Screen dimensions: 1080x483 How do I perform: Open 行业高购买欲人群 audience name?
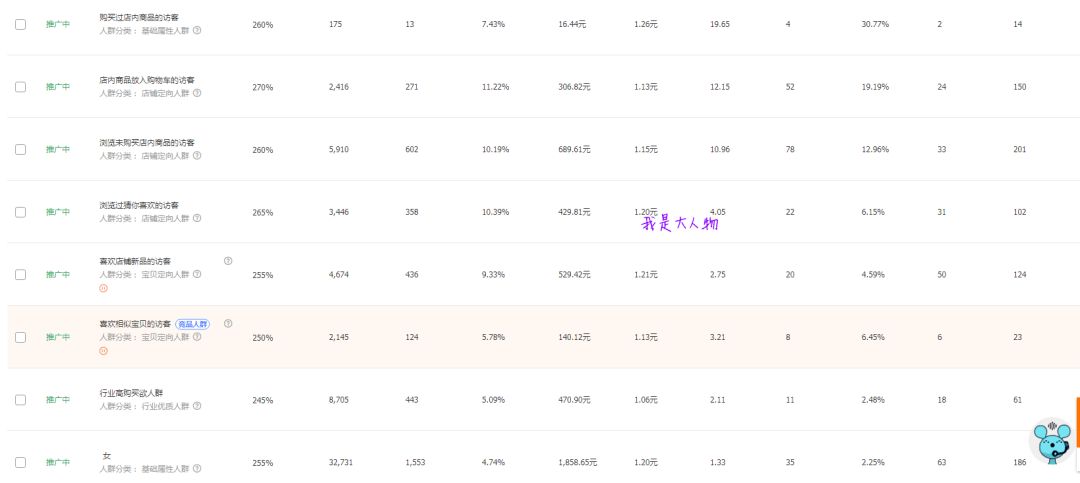(x=139, y=393)
